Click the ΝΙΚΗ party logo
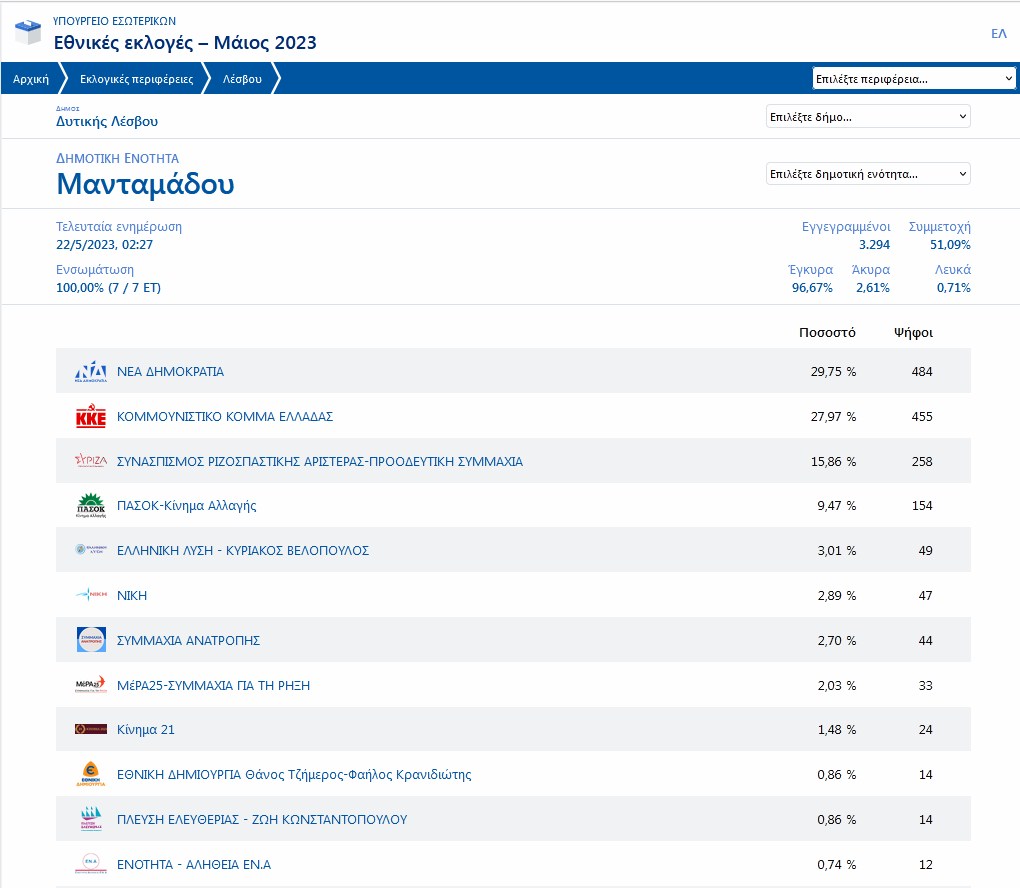 [x=91, y=595]
